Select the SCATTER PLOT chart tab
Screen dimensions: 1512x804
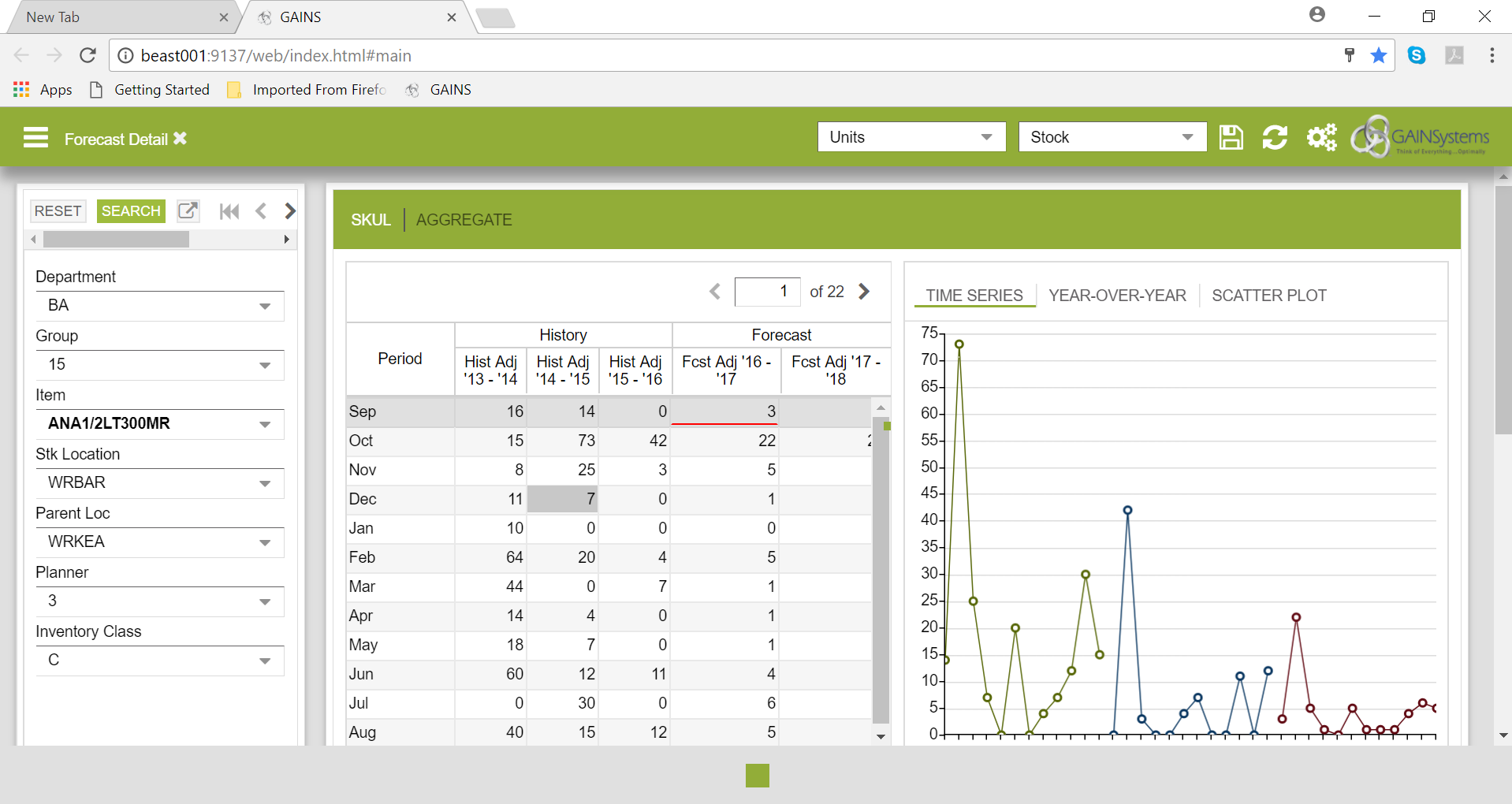pos(1269,296)
